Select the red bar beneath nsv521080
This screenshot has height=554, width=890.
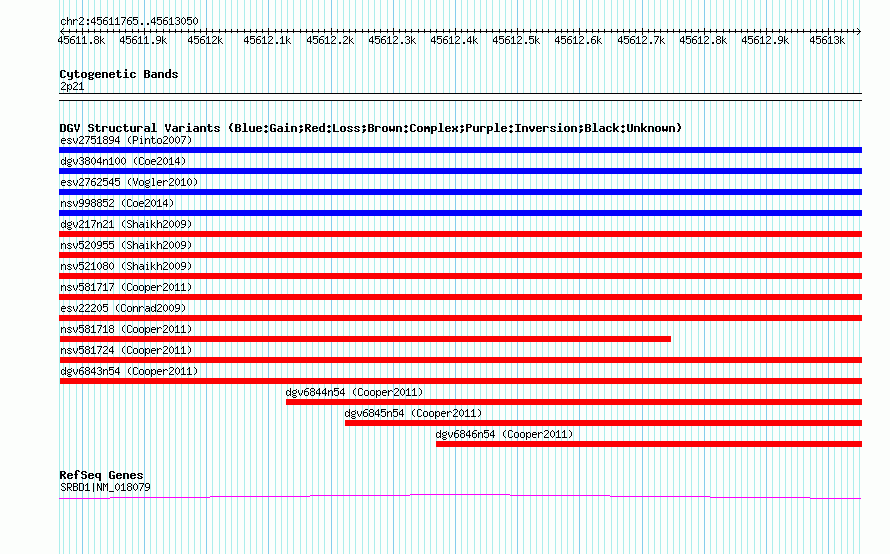pyautogui.click(x=460, y=276)
